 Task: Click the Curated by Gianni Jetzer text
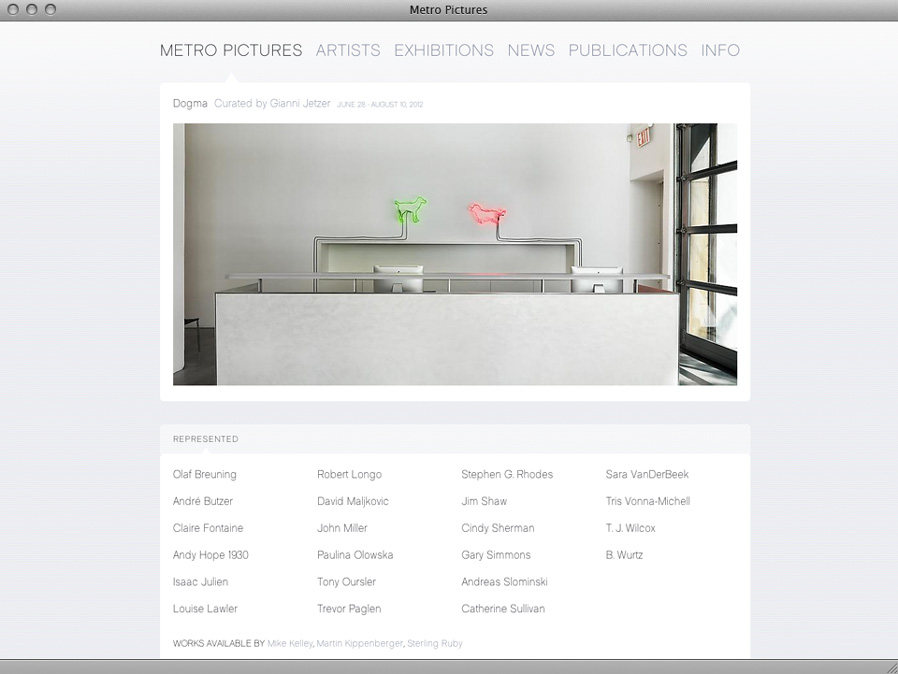click(x=272, y=104)
